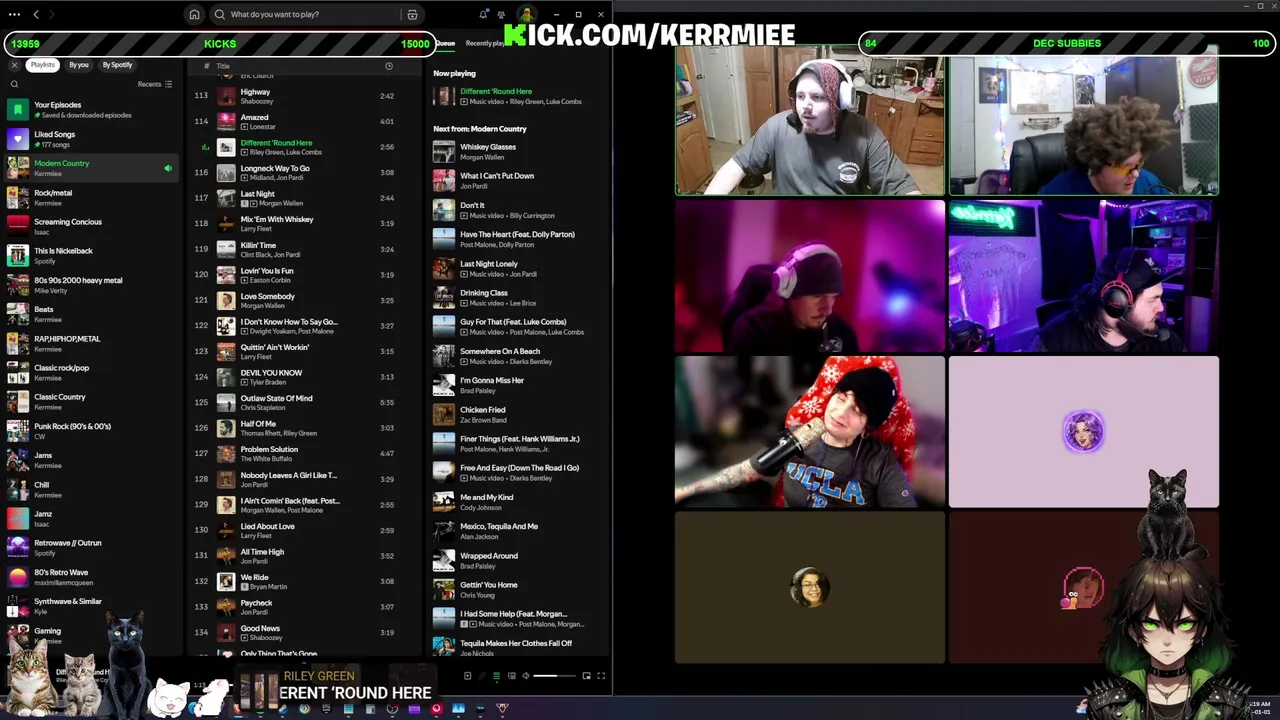
Task: Toggle the queue icon in the player bar
Action: point(496,676)
